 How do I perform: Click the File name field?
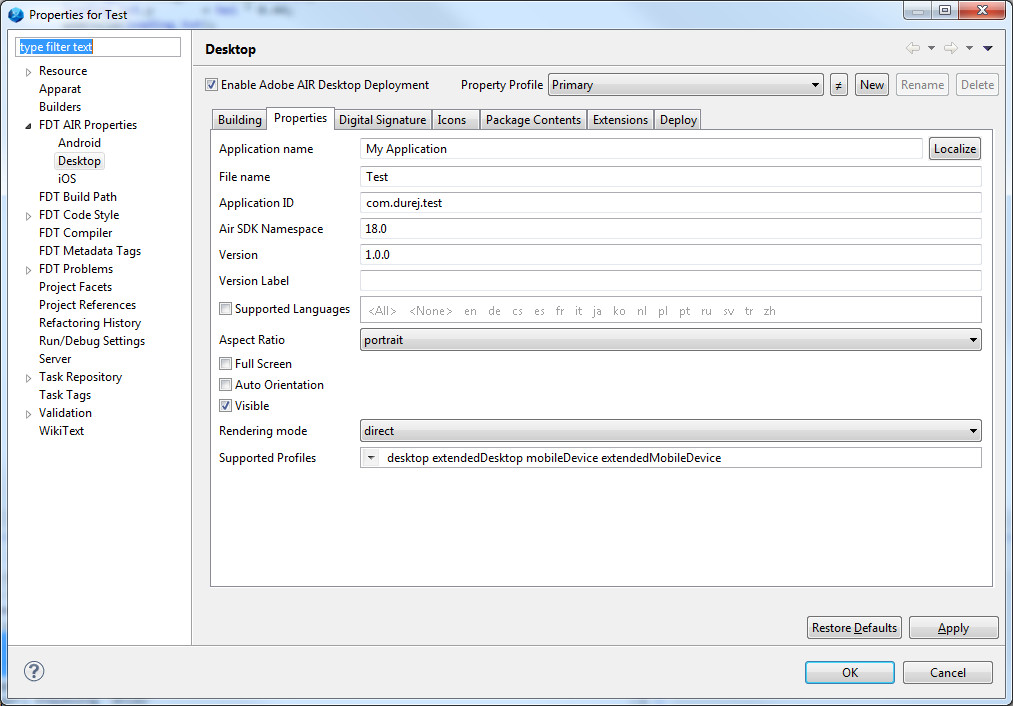tap(671, 177)
